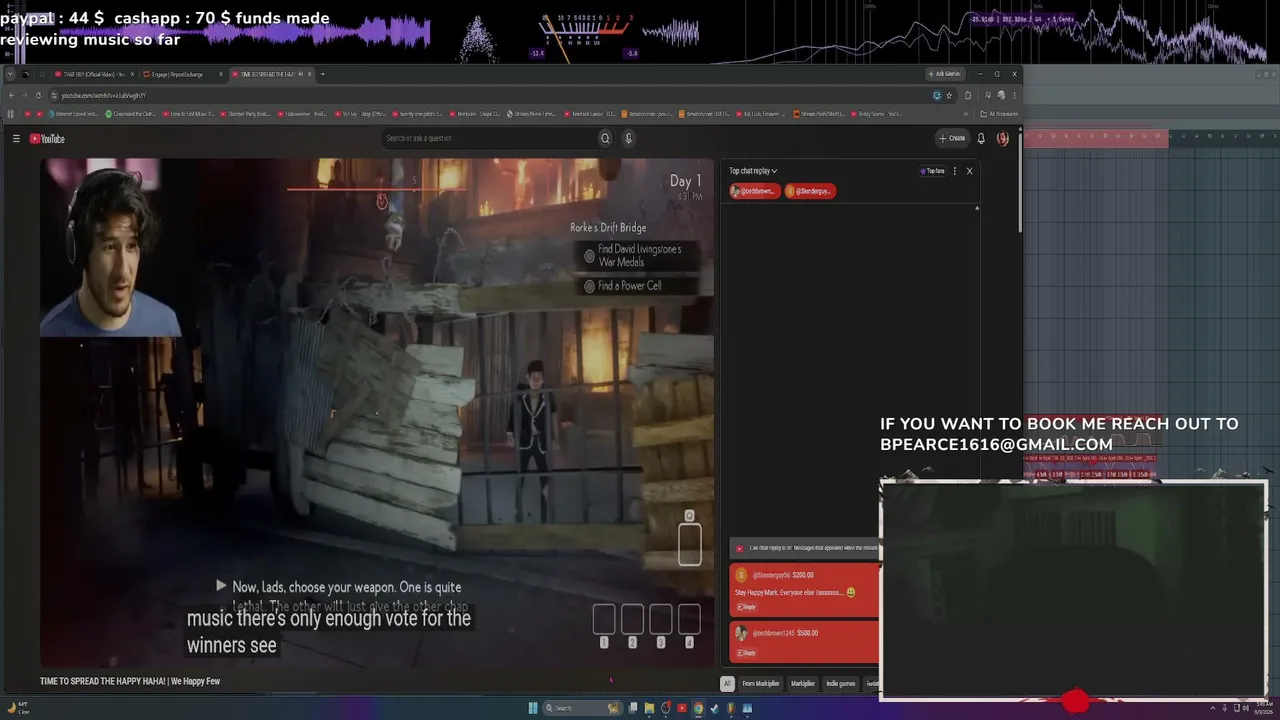
Task: Click the Create button on YouTube
Action: point(952,138)
